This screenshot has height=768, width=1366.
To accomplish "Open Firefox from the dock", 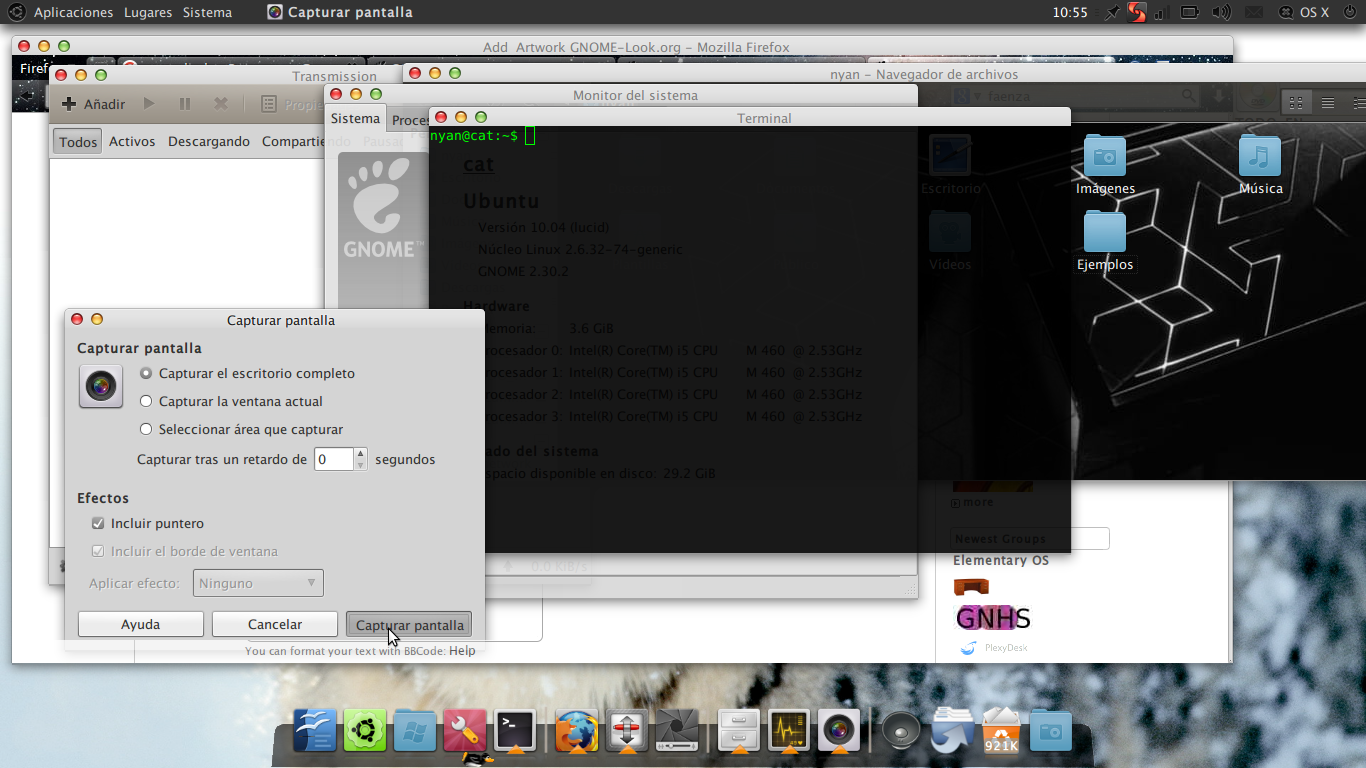I will click(577, 731).
